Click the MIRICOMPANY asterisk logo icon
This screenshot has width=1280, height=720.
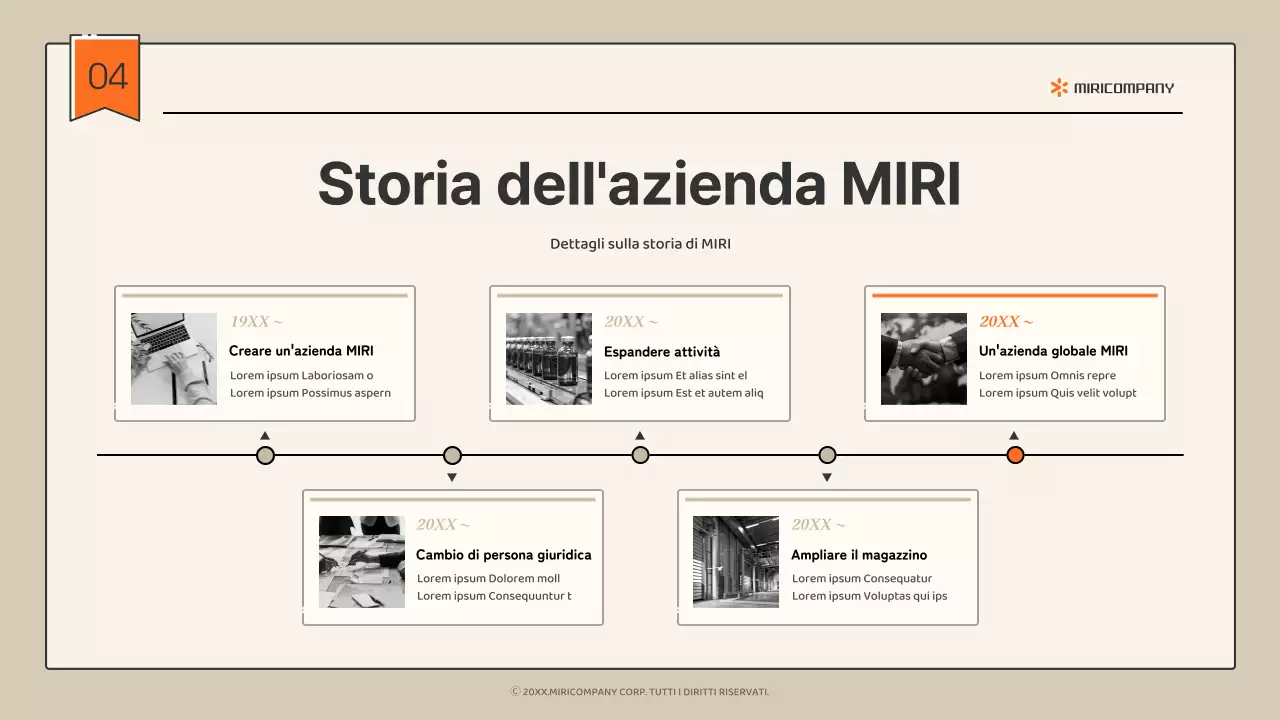(x=1056, y=87)
